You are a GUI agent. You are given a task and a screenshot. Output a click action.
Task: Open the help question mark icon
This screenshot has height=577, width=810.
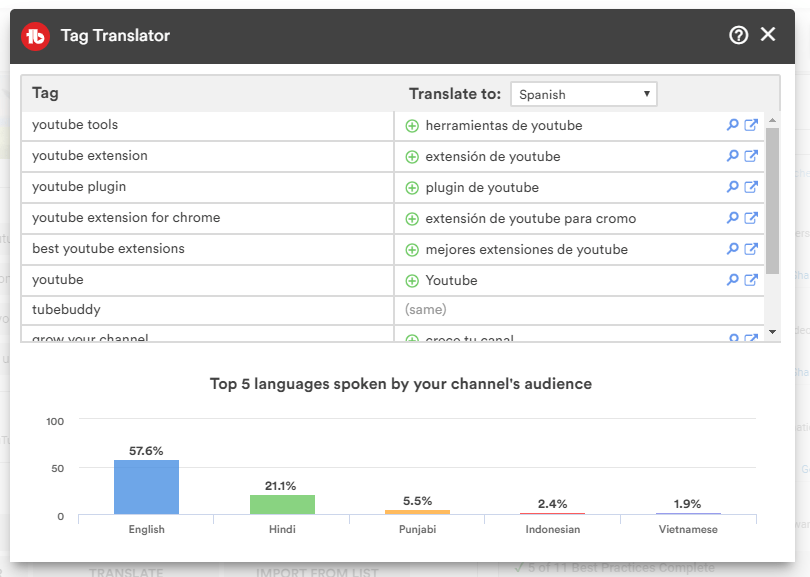(738, 34)
